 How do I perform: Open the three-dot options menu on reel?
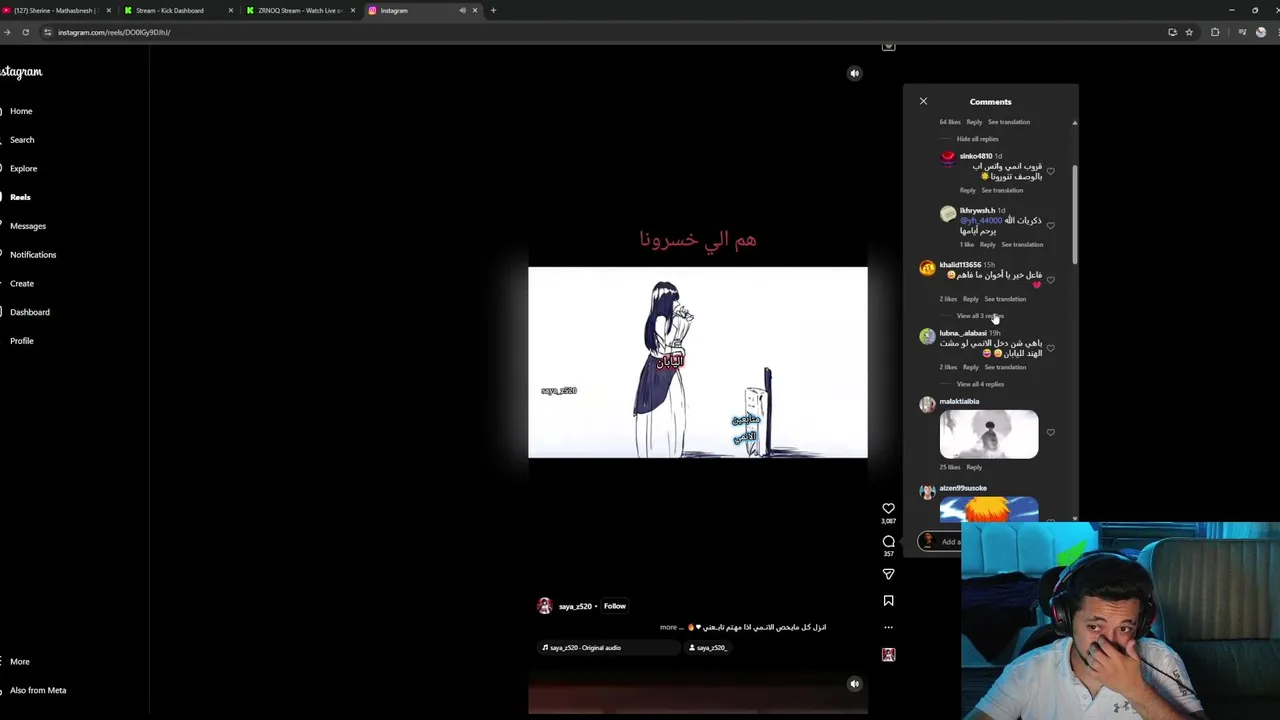click(x=888, y=627)
